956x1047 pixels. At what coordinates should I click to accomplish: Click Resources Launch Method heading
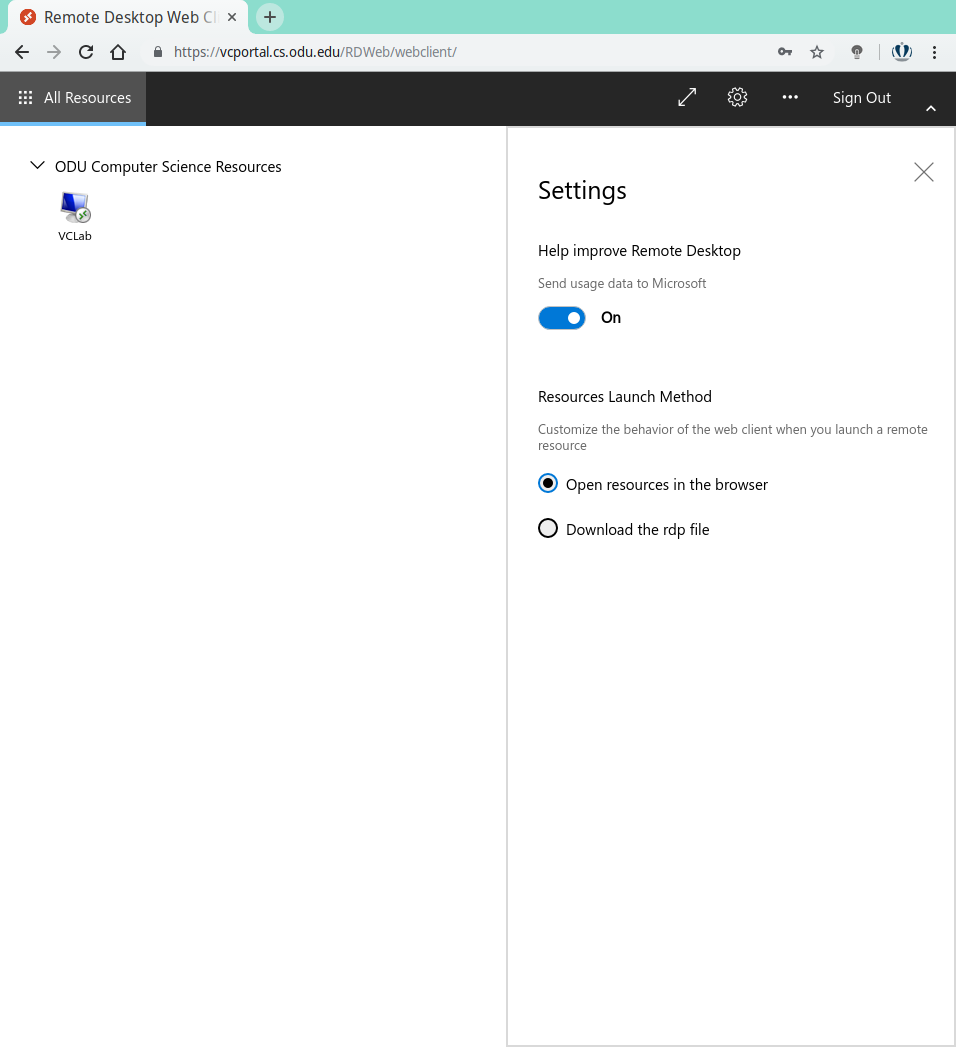click(x=625, y=397)
